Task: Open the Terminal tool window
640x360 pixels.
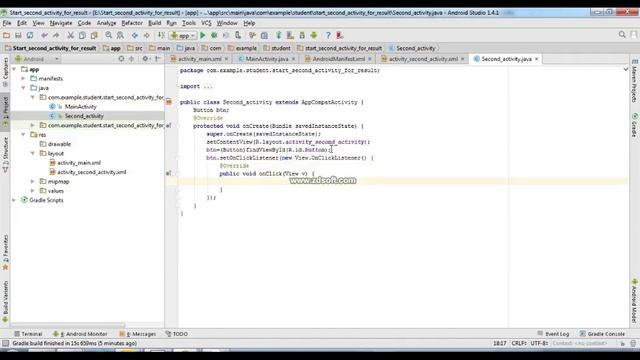Action: tap(28, 334)
